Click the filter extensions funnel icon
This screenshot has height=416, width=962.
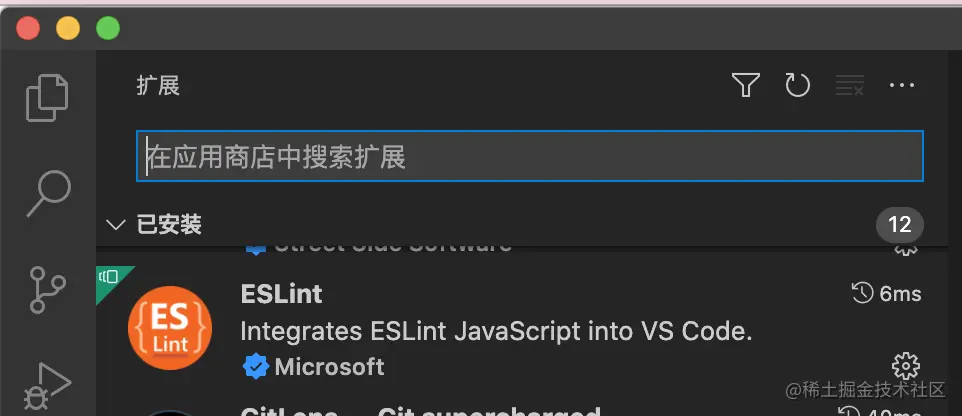pyautogui.click(x=745, y=86)
